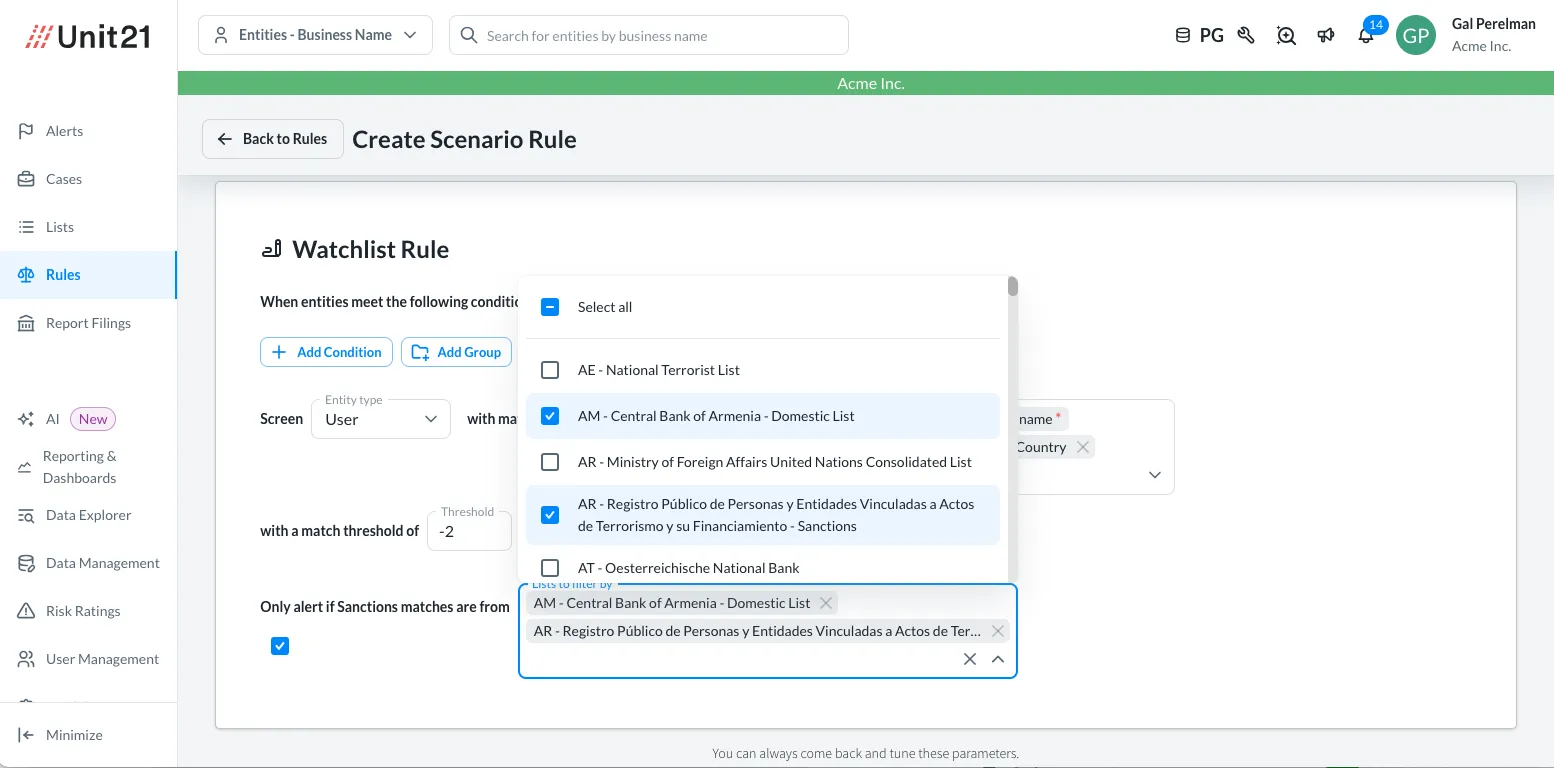Image resolution: width=1554 pixels, height=768 pixels.
Task: Select the AI section marked New
Action: [x=51, y=419]
